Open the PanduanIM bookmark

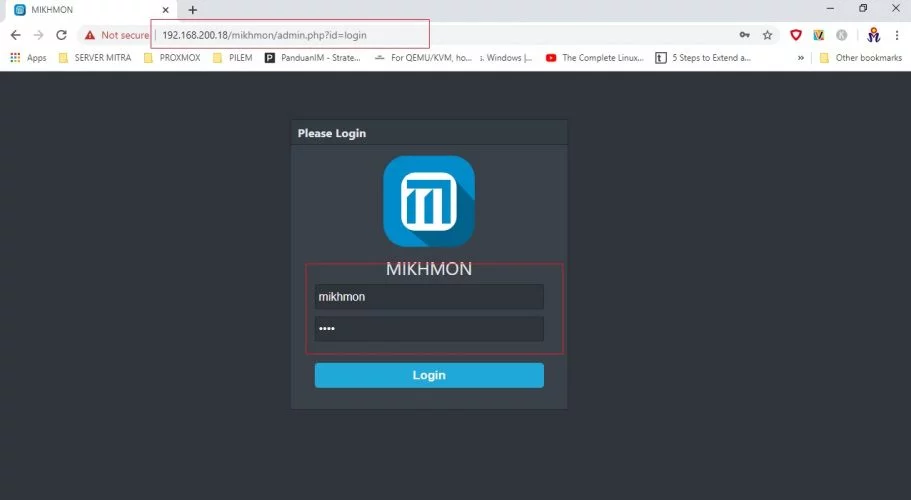(313, 57)
